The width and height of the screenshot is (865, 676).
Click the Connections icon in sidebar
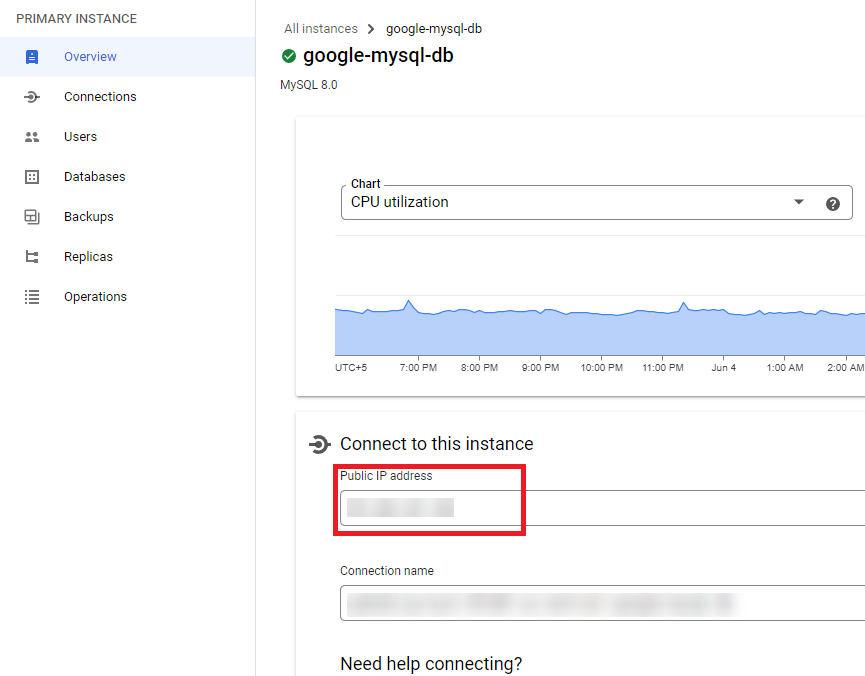[x=32, y=97]
